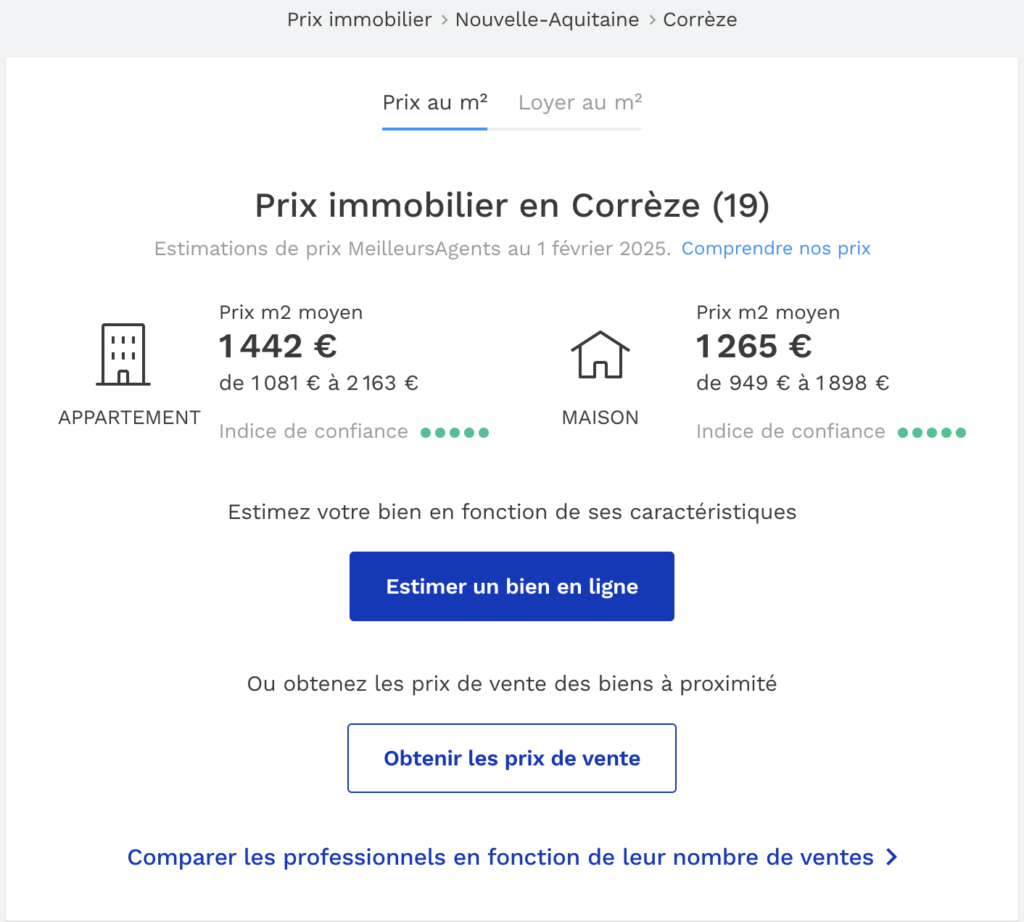Click the apartment building icon

pyautogui.click(x=124, y=355)
